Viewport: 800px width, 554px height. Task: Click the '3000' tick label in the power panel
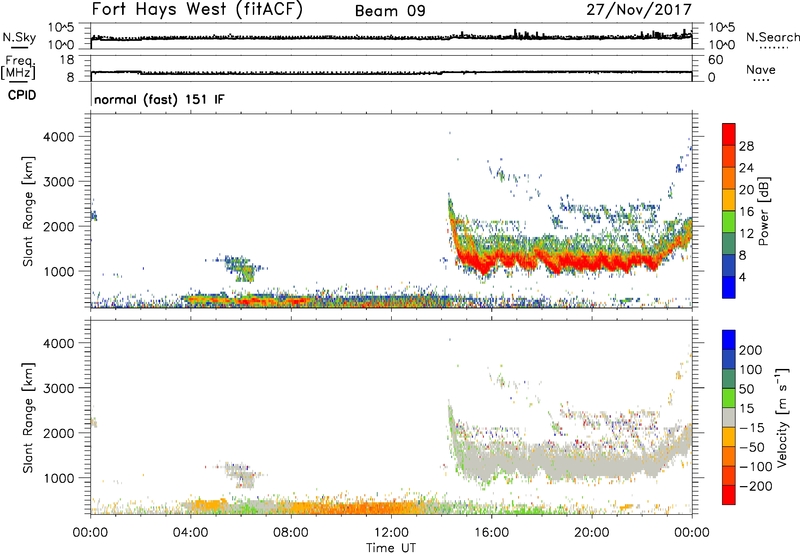click(59, 182)
